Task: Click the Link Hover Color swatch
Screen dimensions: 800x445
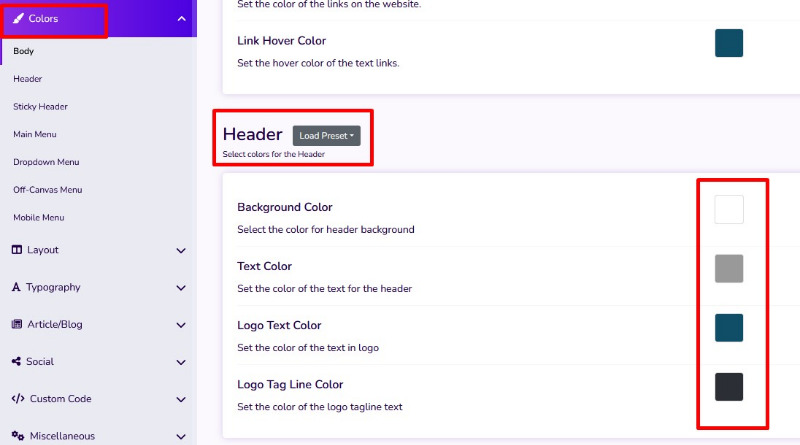Action: pos(729,43)
